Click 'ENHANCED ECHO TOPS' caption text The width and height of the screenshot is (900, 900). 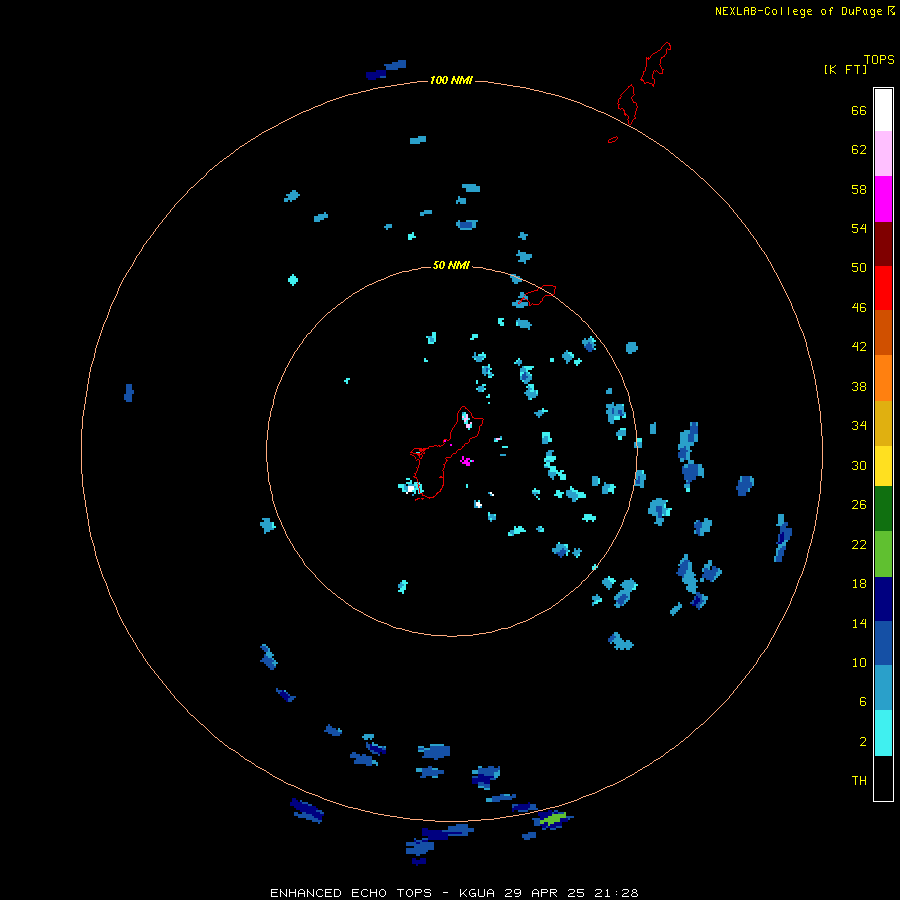point(351,893)
